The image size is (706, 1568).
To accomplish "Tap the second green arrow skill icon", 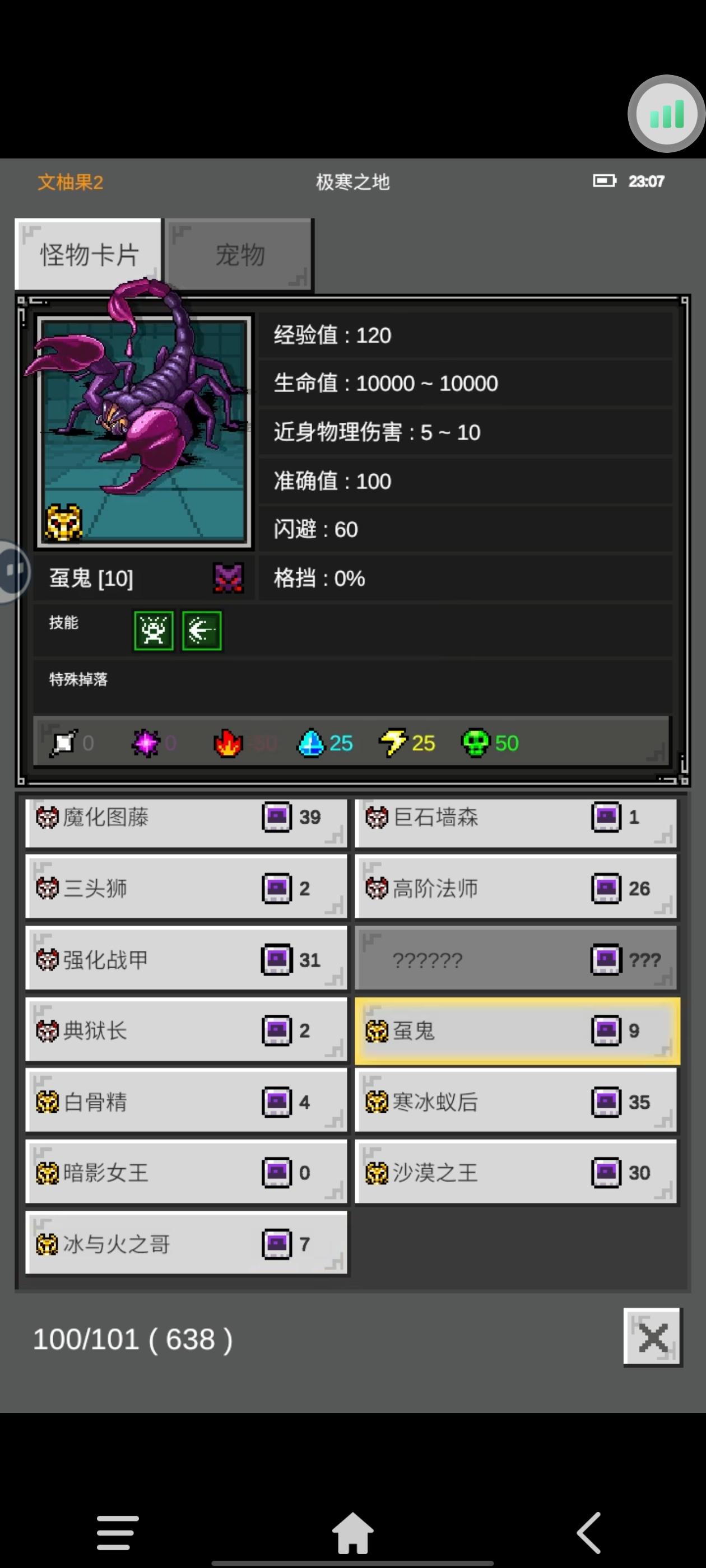I will [202, 631].
